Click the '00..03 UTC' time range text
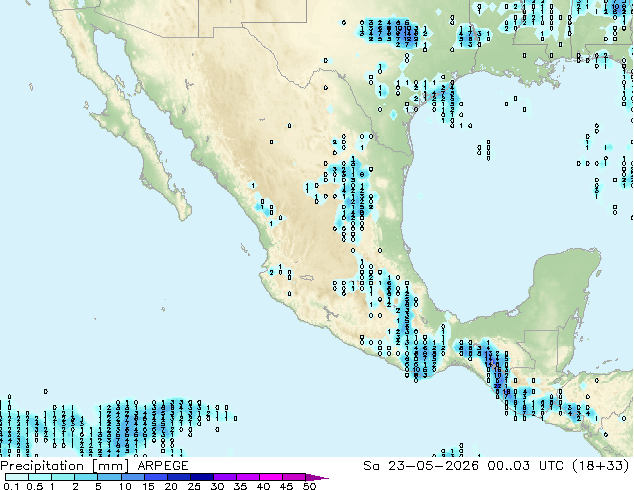634x490 pixels. click(525, 466)
